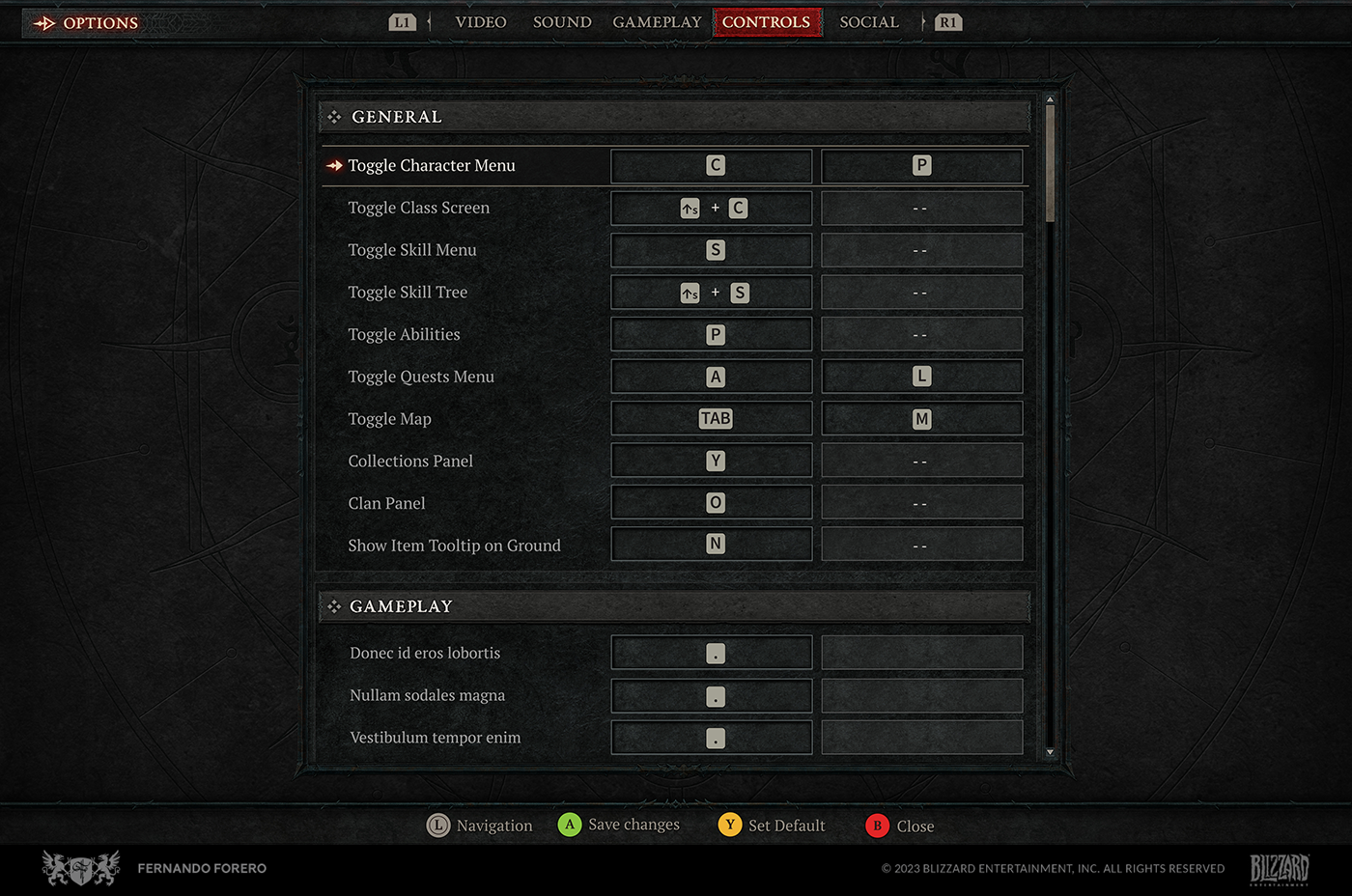The width and height of the screenshot is (1352, 896).
Task: Collapse the Gameplay section header
Action: pos(675,606)
